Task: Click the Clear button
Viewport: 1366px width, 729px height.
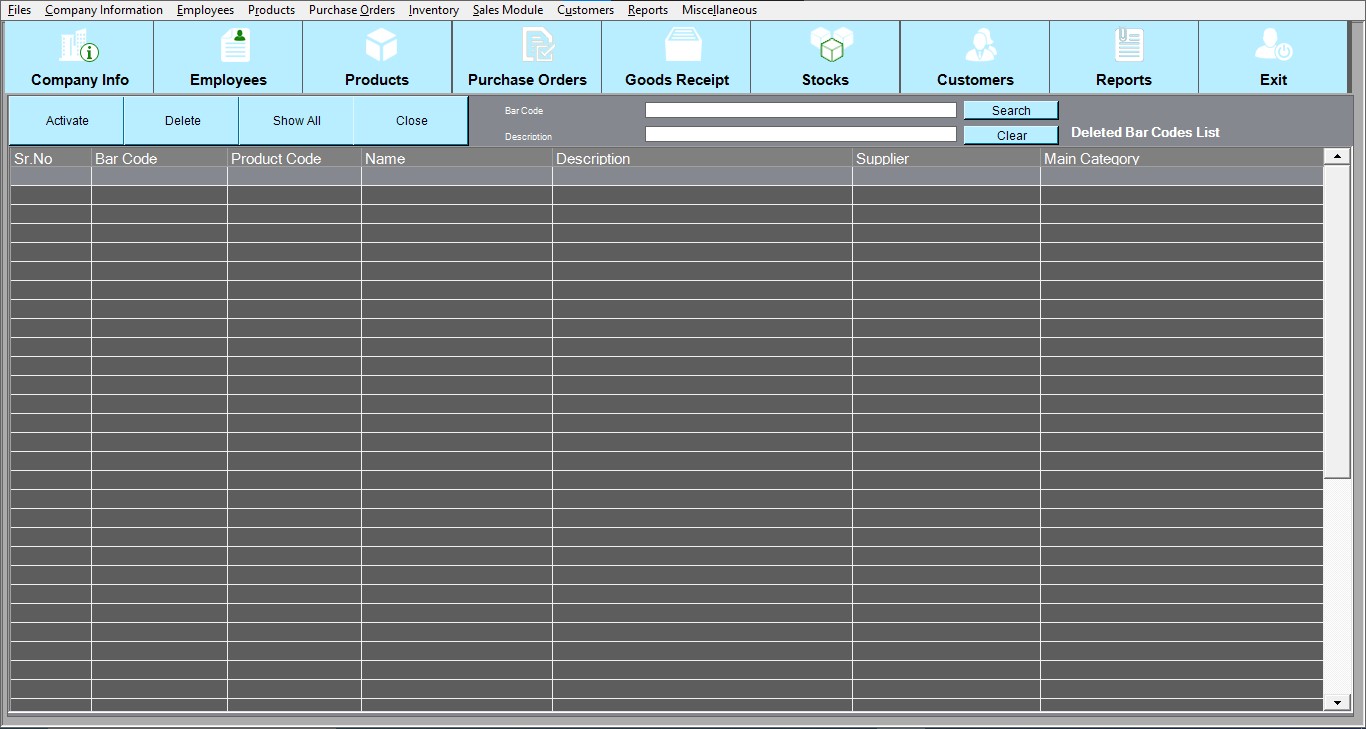Action: pos(1010,136)
